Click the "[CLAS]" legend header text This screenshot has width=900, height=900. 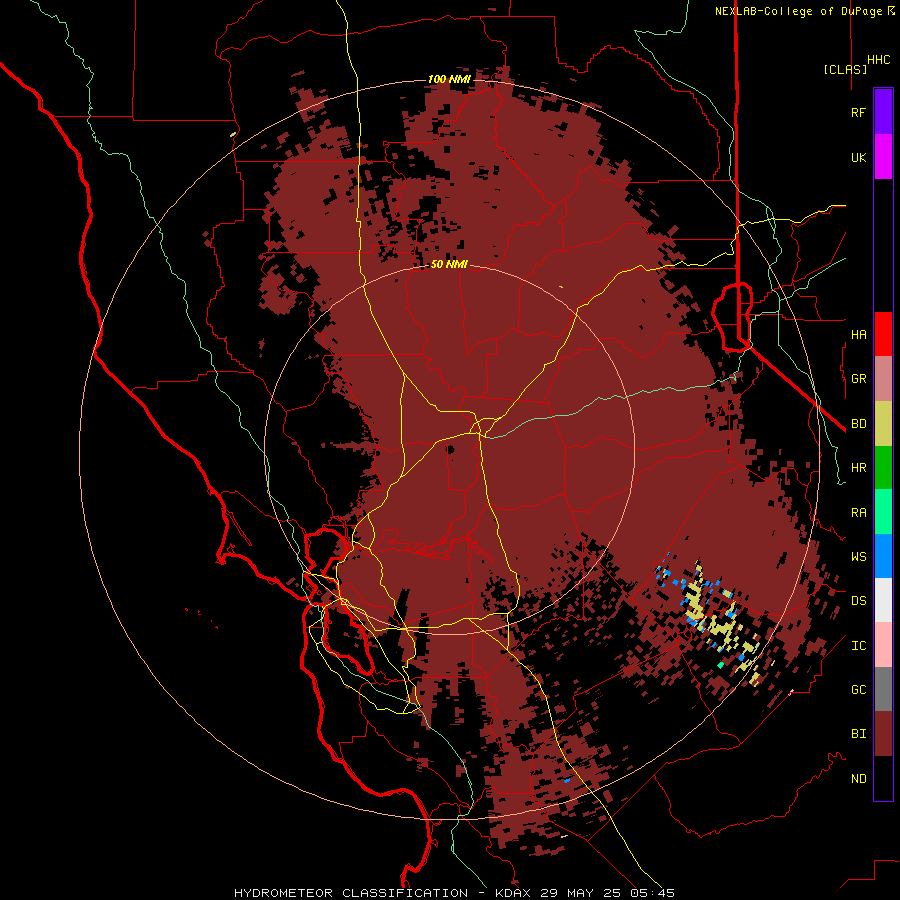point(845,69)
